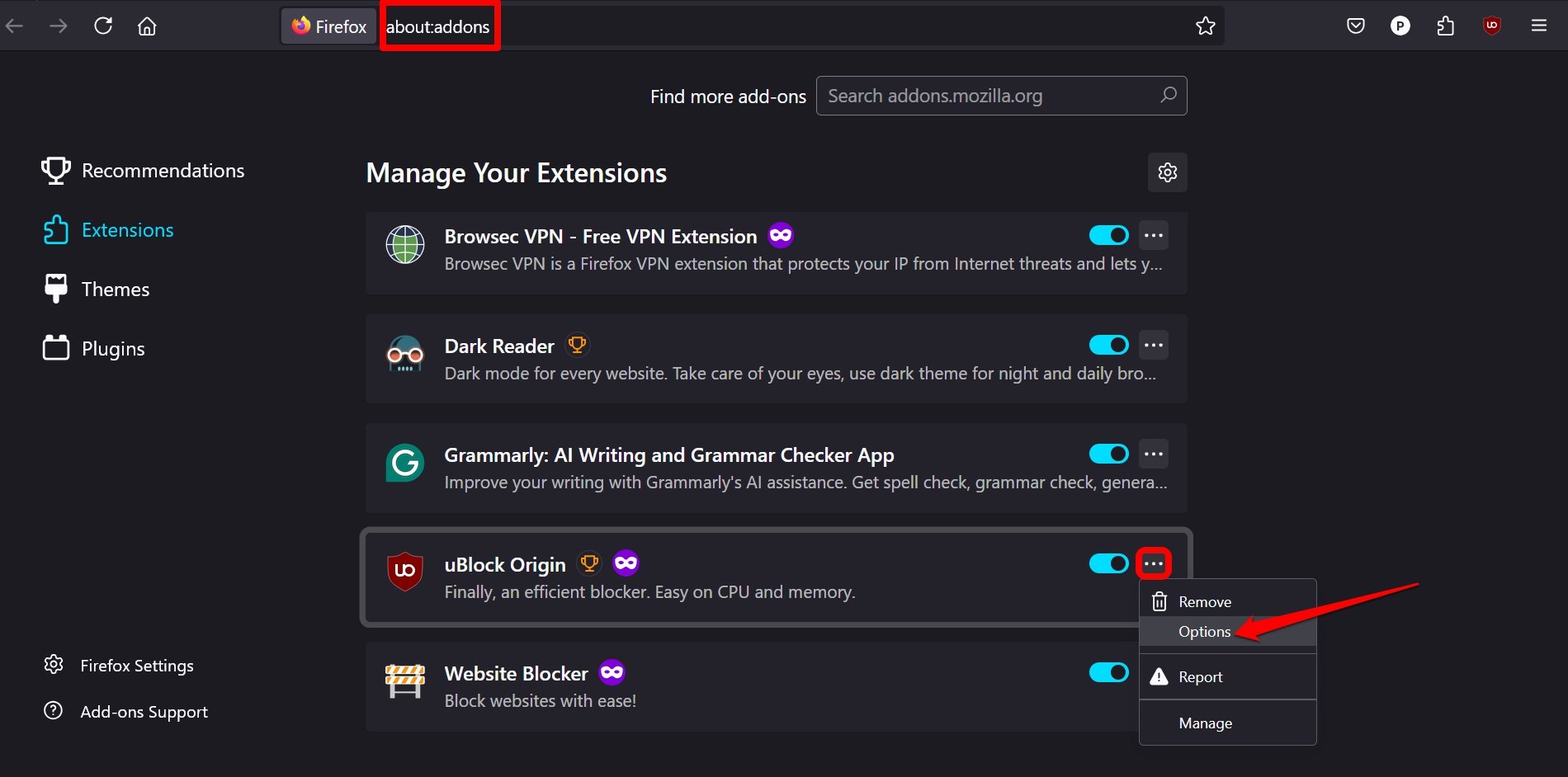Image resolution: width=1568 pixels, height=777 pixels.
Task: Click the private browsing badge on uBlock Origin
Action: tap(626, 563)
